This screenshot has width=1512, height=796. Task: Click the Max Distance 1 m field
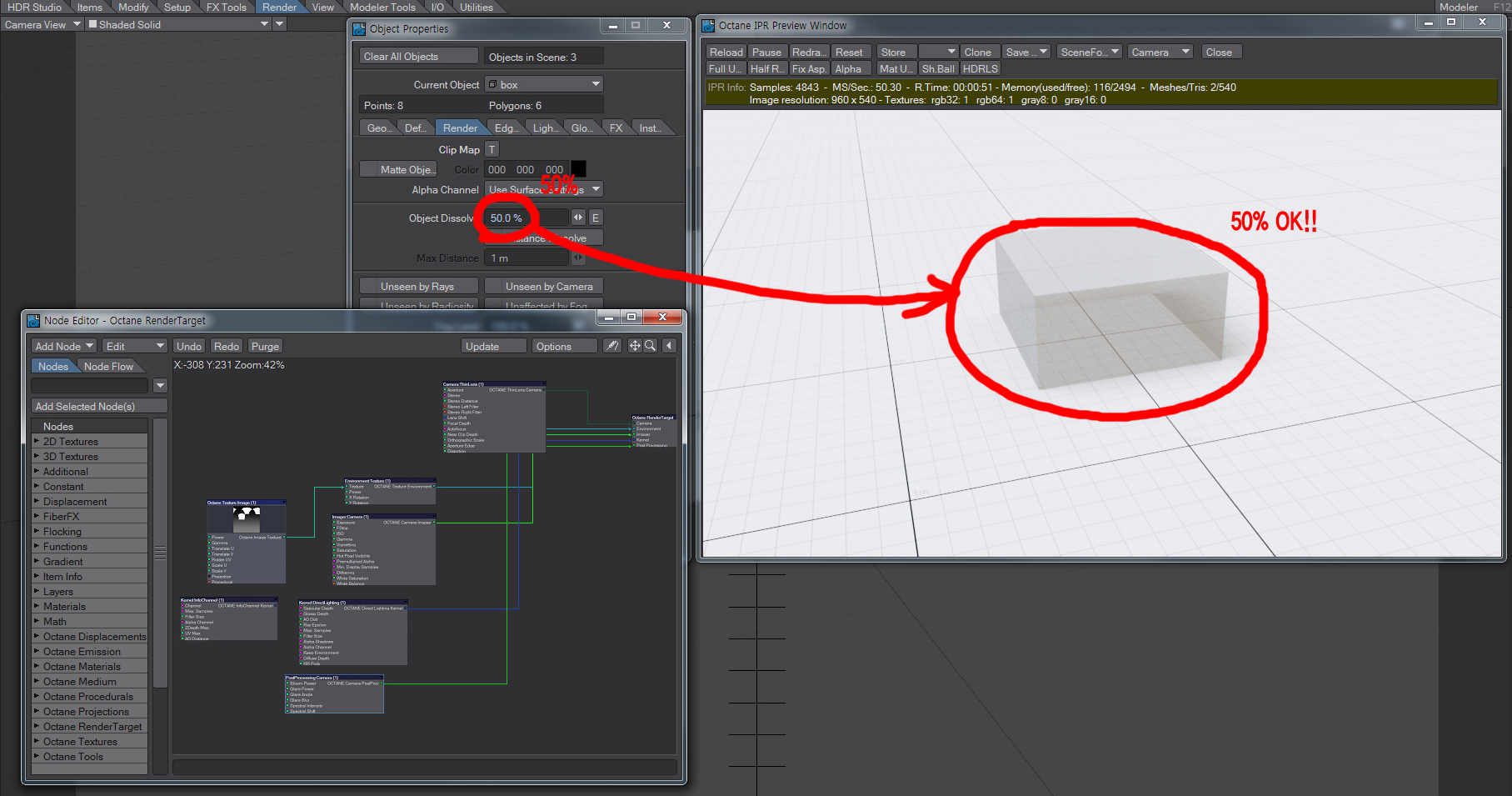526,258
